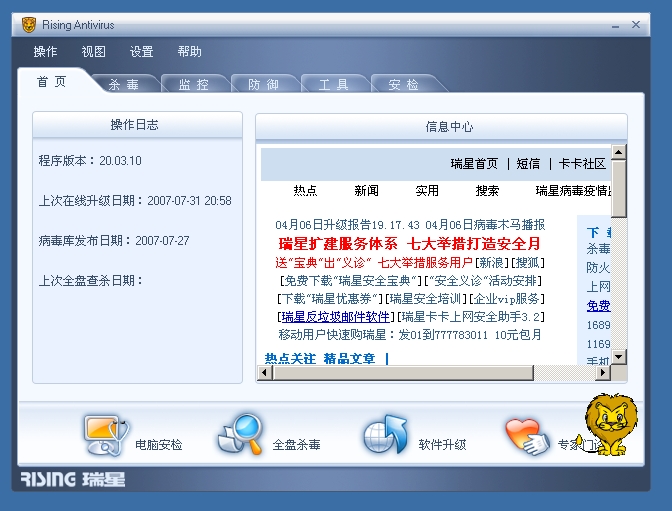Click the Rising Antivirus title bar logo
Image resolution: width=672 pixels, height=511 pixels.
[x=29, y=25]
